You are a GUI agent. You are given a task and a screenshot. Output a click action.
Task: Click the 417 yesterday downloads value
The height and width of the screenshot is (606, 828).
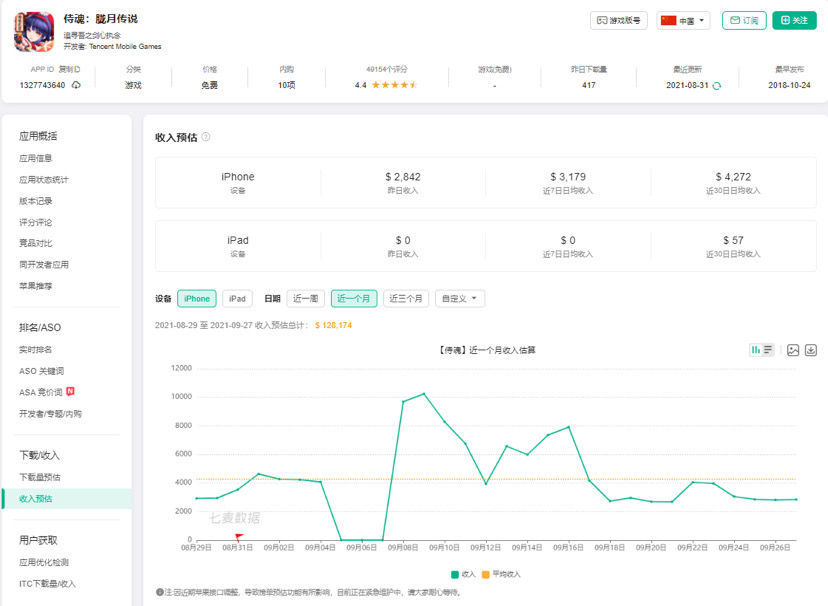589,85
